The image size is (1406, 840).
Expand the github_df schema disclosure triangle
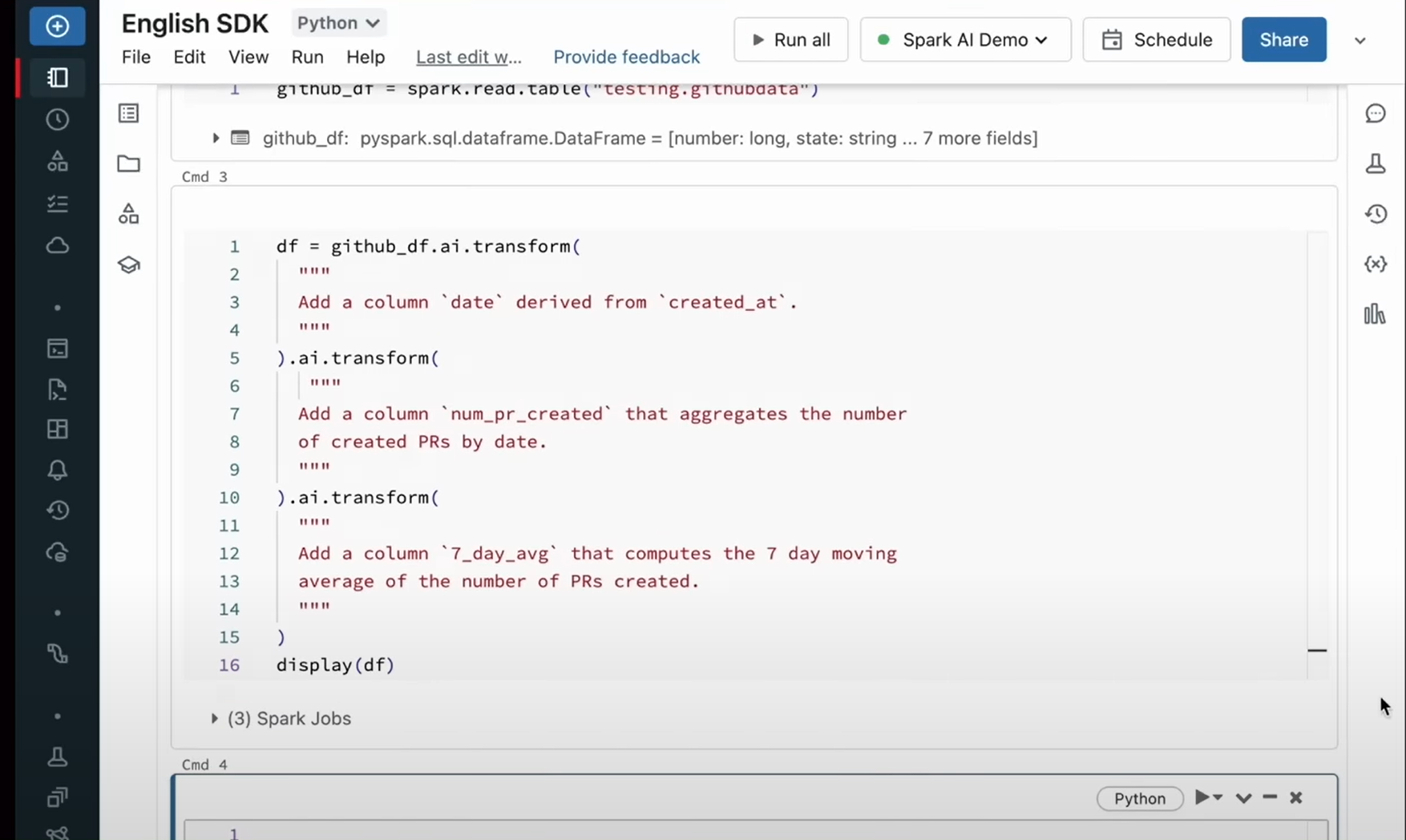(x=215, y=138)
